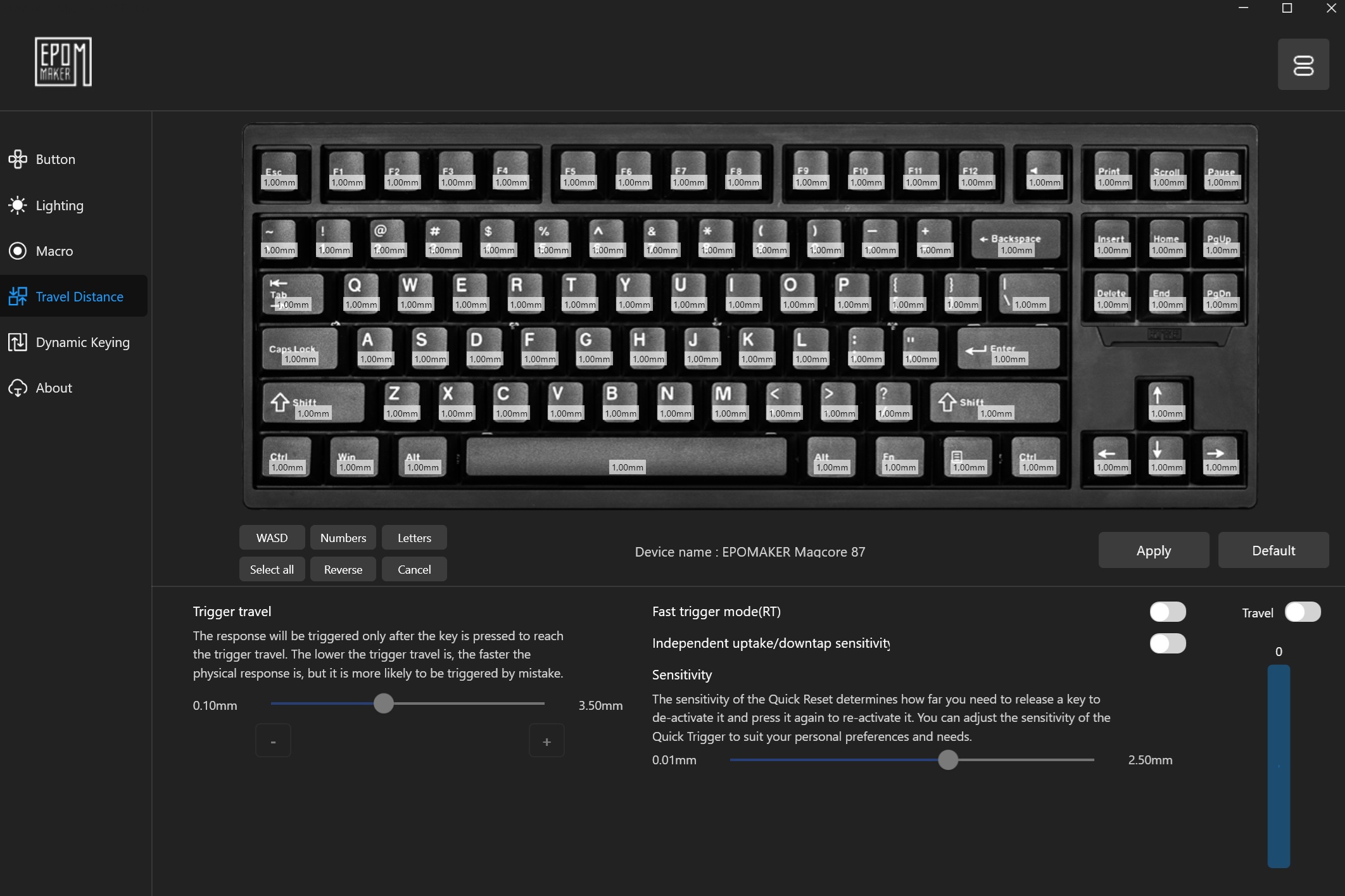Viewport: 1345px width, 896px height.
Task: Click the About cloud icon
Action: [x=18, y=388]
